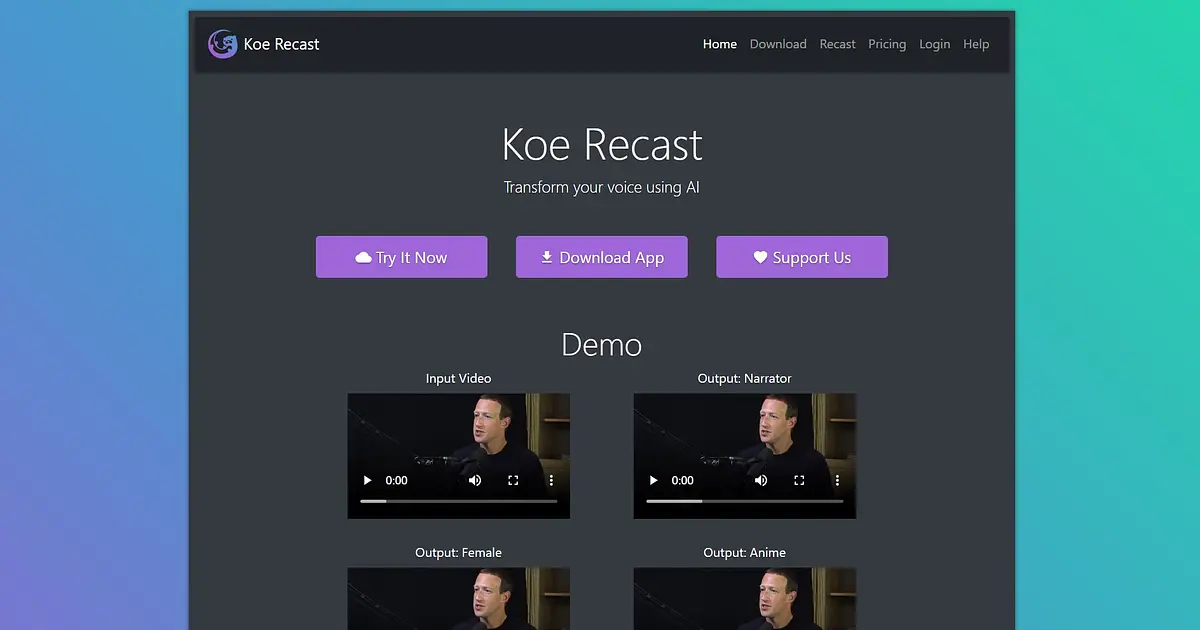Seek on the Input Video progress bar
This screenshot has height=630, width=1200.
click(x=459, y=501)
